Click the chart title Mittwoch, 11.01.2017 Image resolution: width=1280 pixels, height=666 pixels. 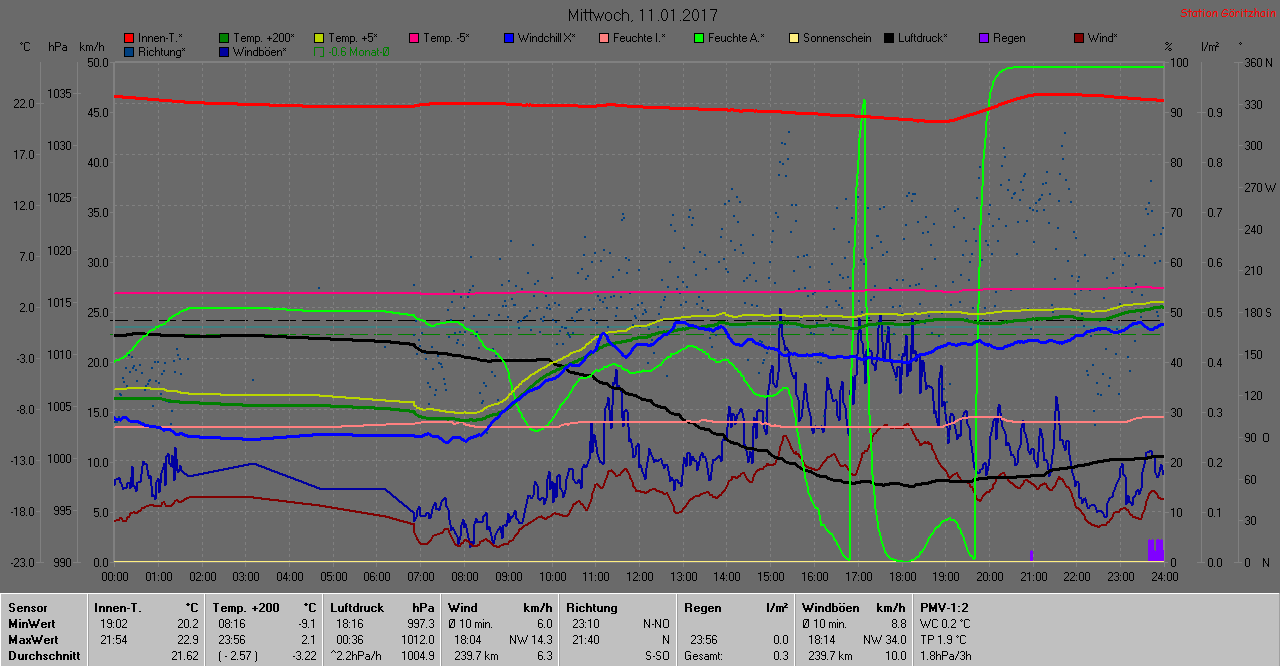641,15
